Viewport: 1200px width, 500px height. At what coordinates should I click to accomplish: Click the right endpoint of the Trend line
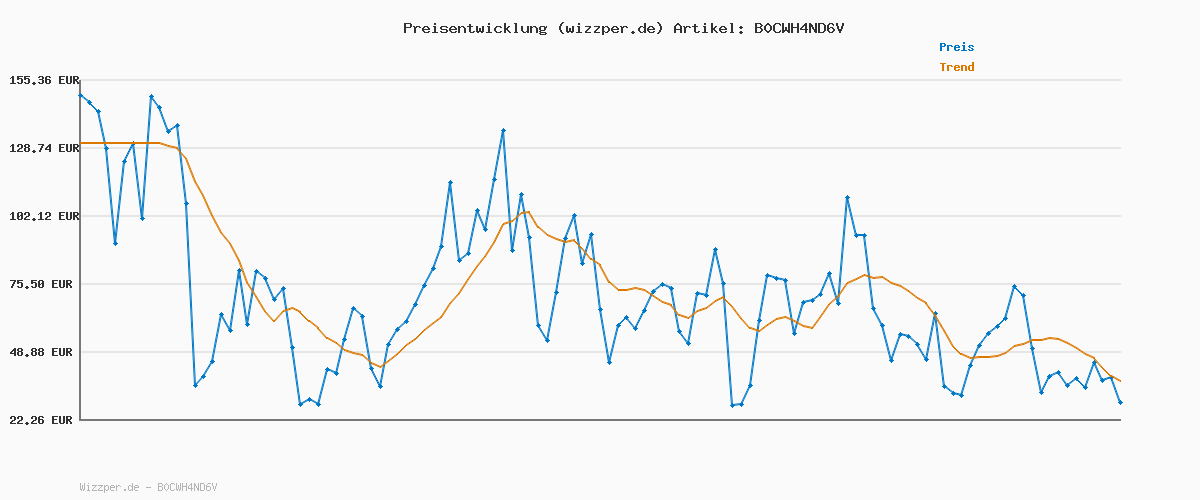[1120, 381]
